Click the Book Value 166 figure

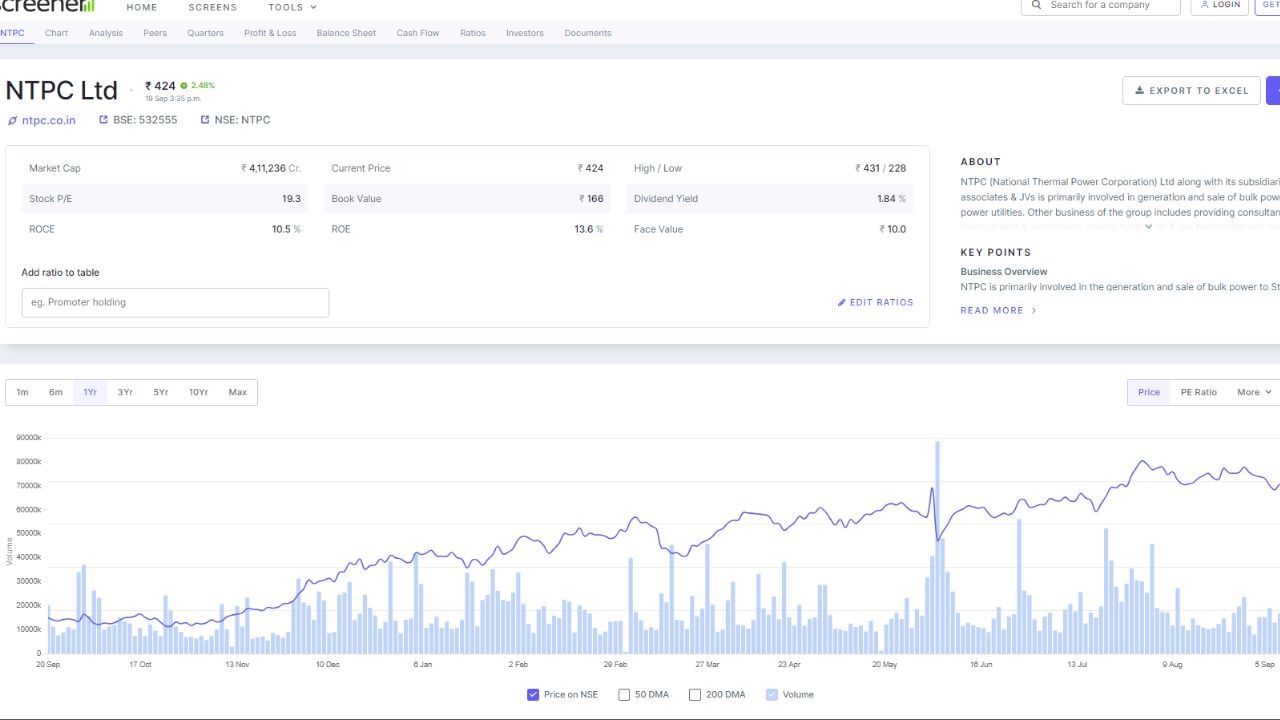coord(591,199)
